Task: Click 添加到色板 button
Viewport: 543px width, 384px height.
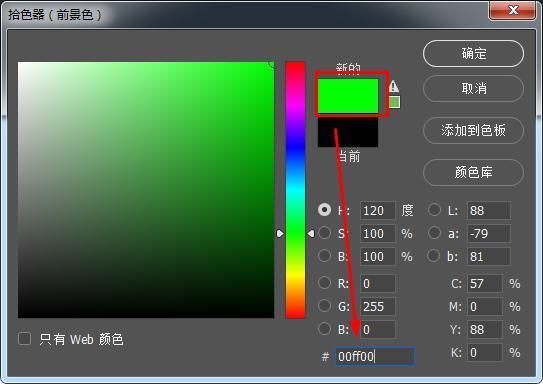Action: 473,131
